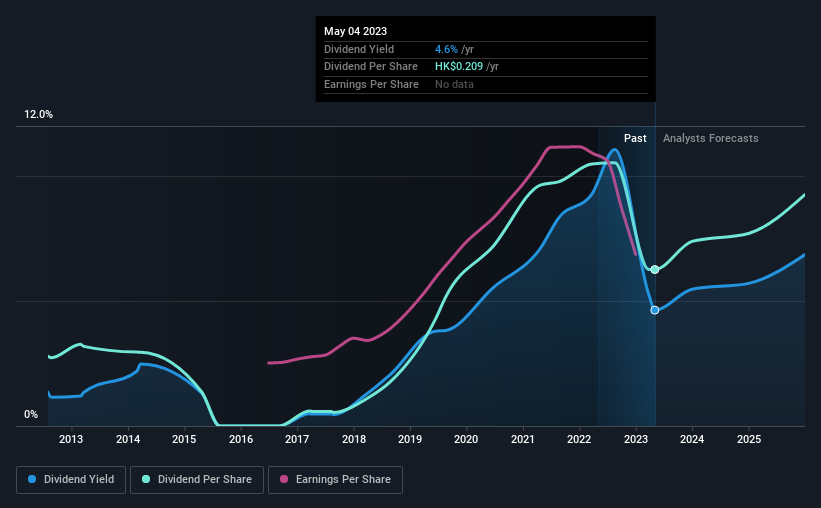Click the '12.0%' y-axis label
The width and height of the screenshot is (821, 508).
[x=38, y=115]
